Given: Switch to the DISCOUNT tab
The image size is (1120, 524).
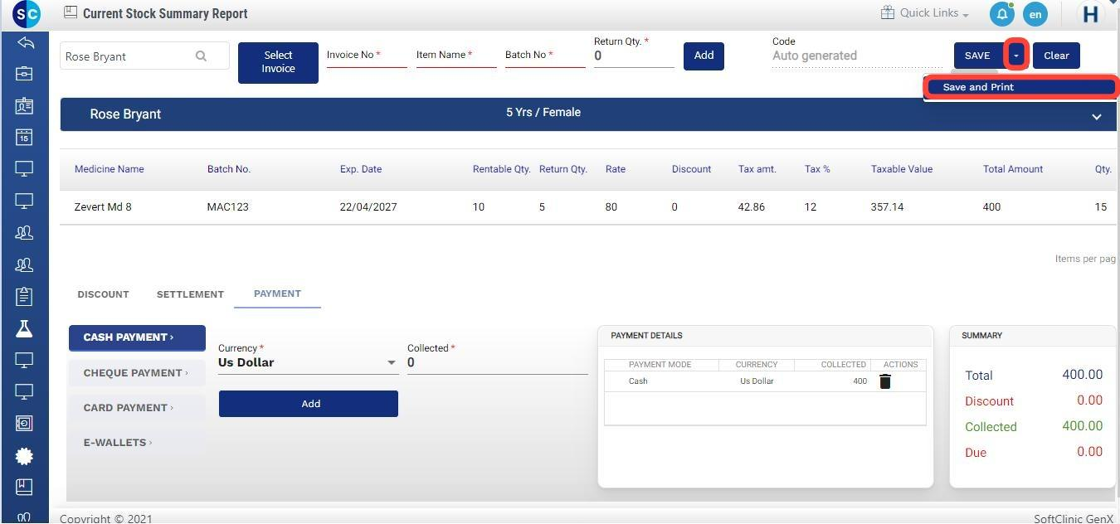Looking at the screenshot, I should tap(103, 295).
